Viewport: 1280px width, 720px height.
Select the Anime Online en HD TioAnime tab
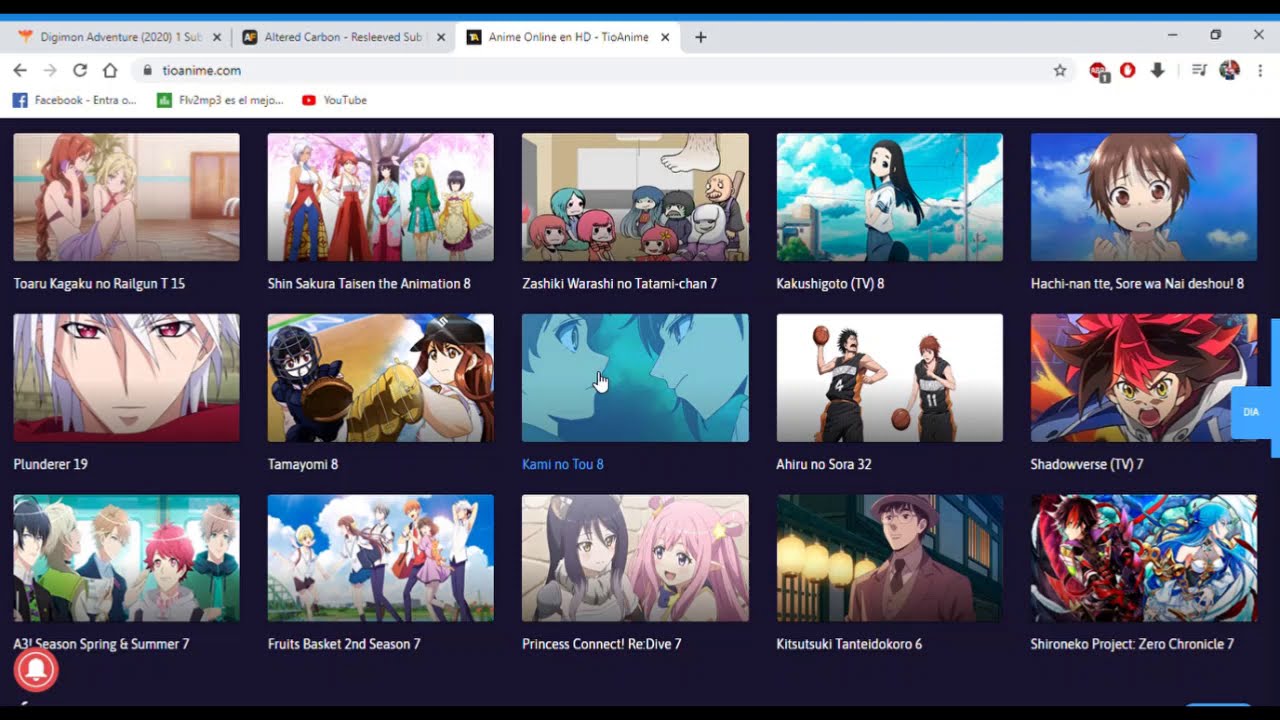pos(568,37)
